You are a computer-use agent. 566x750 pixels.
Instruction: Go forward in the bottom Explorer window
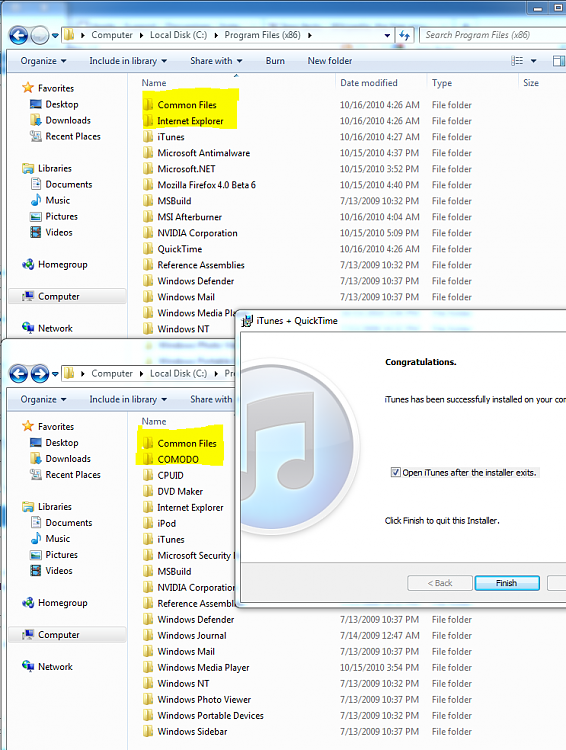point(40,374)
